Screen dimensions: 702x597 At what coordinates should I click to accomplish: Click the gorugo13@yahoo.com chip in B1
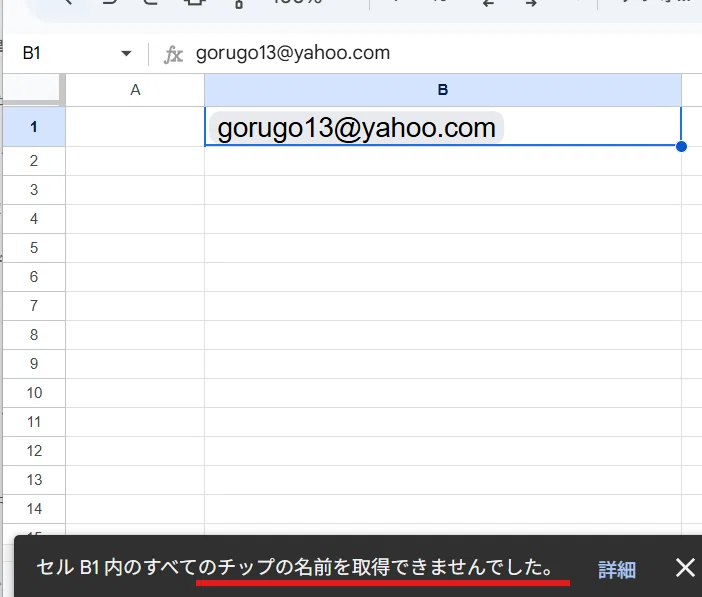pyautogui.click(x=356, y=128)
